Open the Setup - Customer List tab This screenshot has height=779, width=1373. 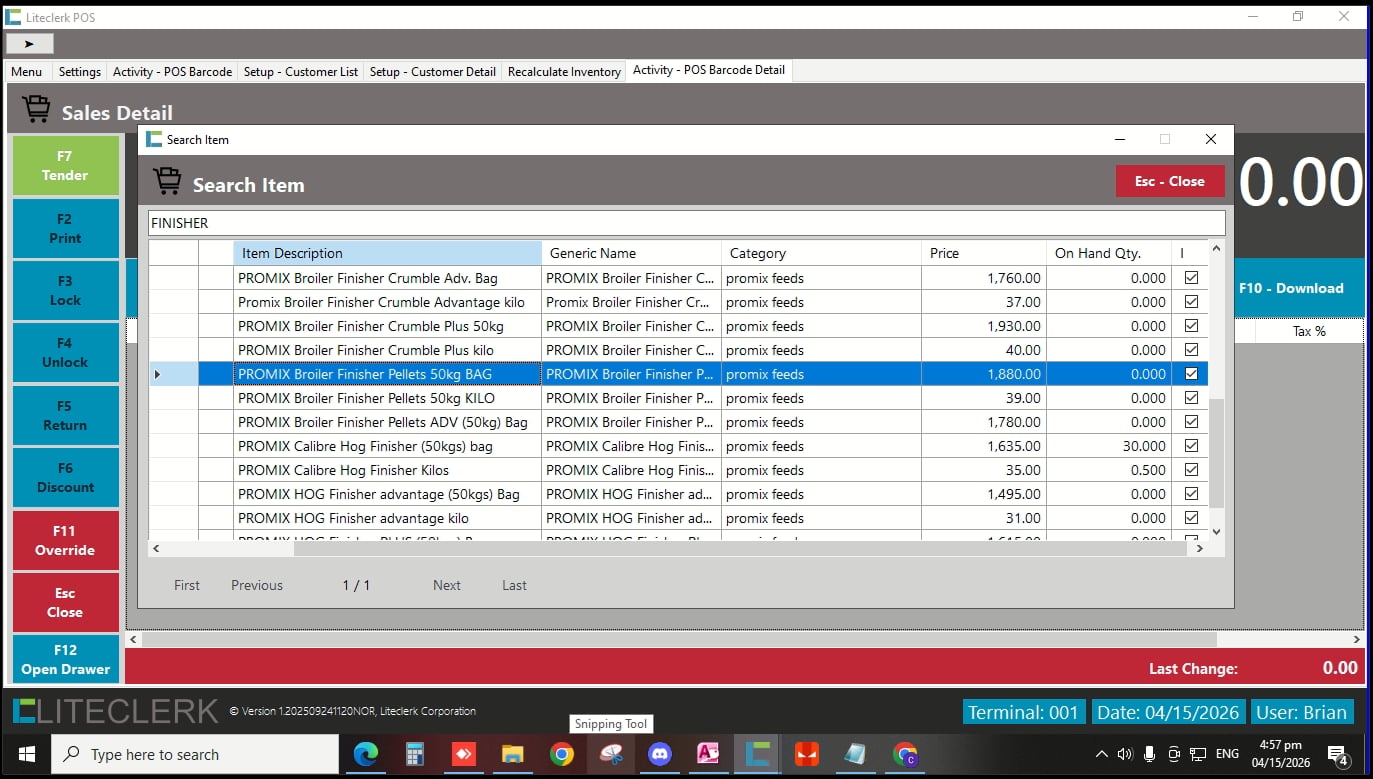[301, 72]
